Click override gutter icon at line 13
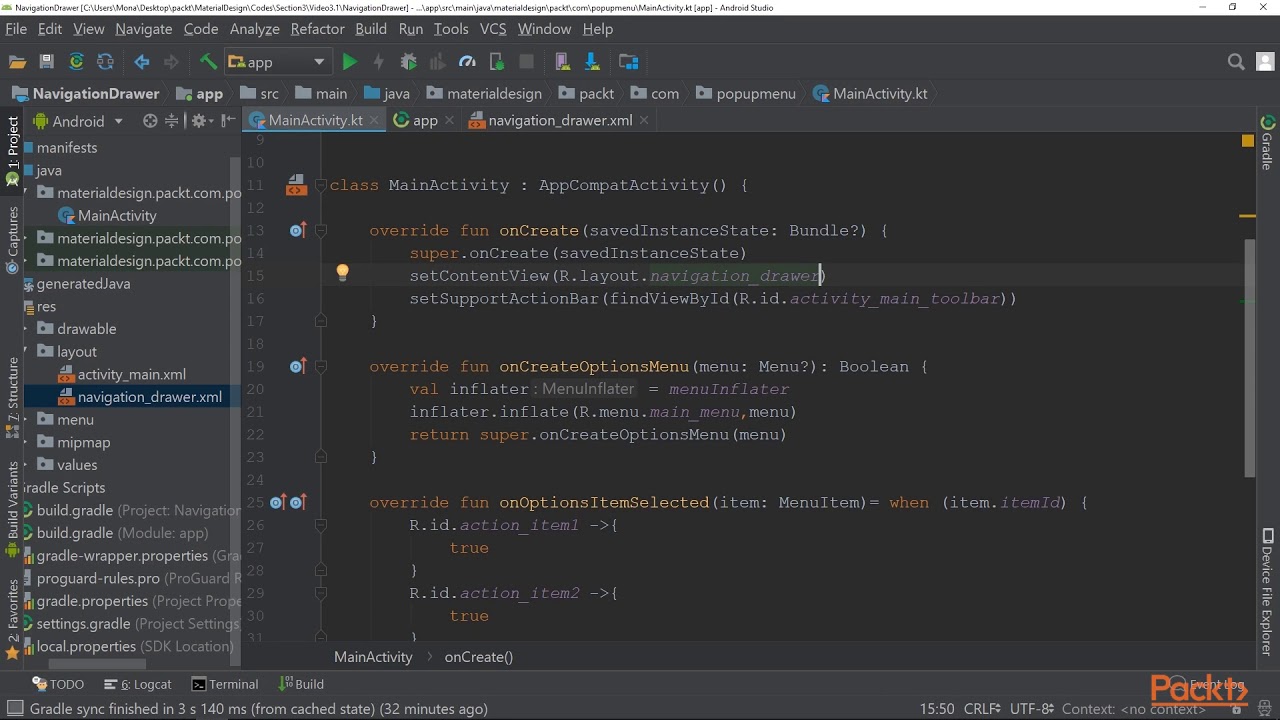Image resolution: width=1280 pixels, height=720 pixels. point(297,231)
